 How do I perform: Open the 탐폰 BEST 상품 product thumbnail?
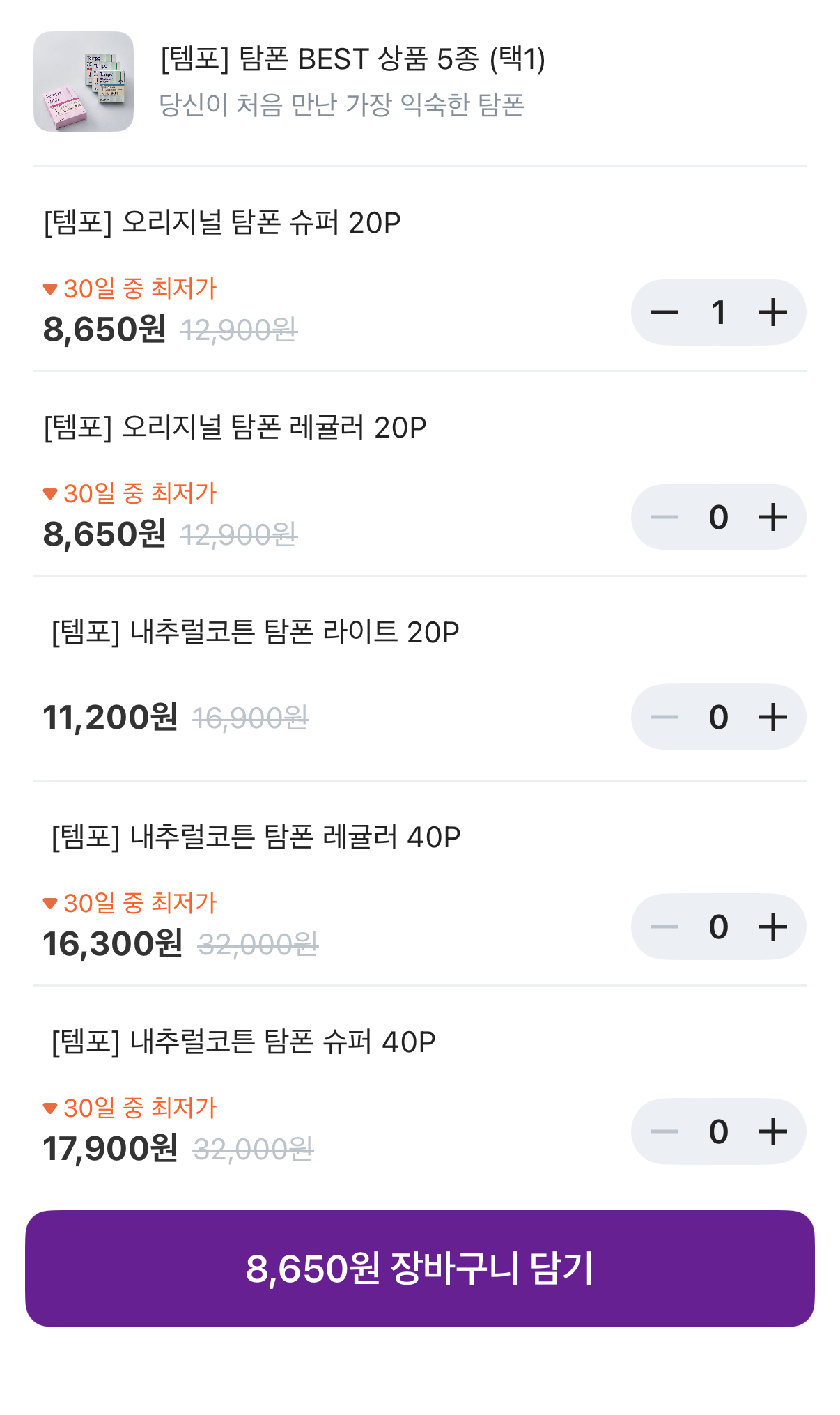pos(84,82)
